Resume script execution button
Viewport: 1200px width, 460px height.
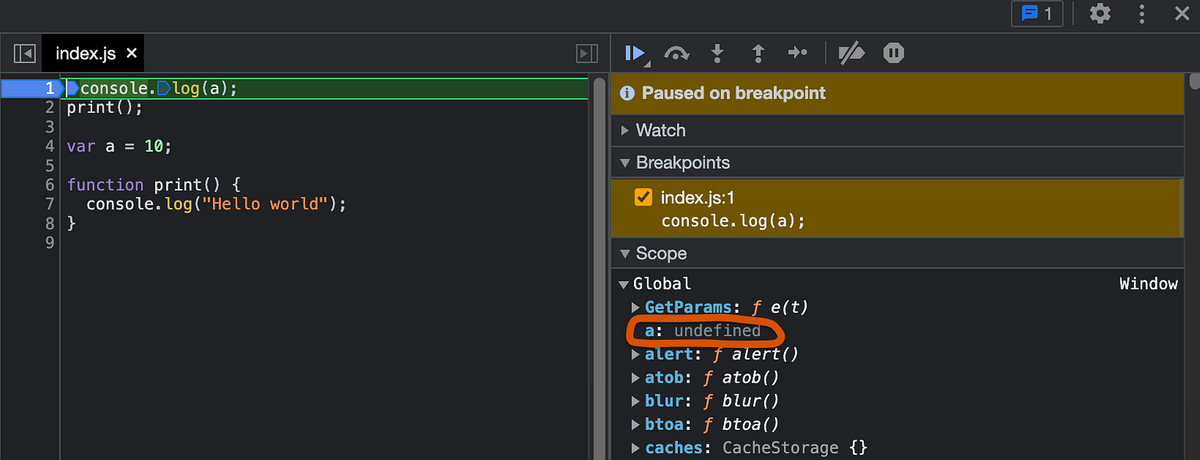[635, 53]
